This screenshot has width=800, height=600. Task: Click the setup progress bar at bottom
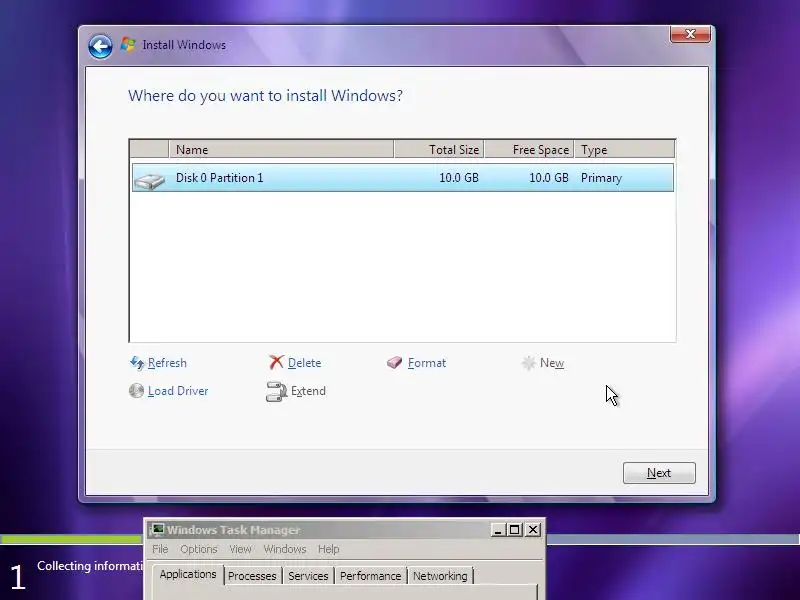(71, 539)
